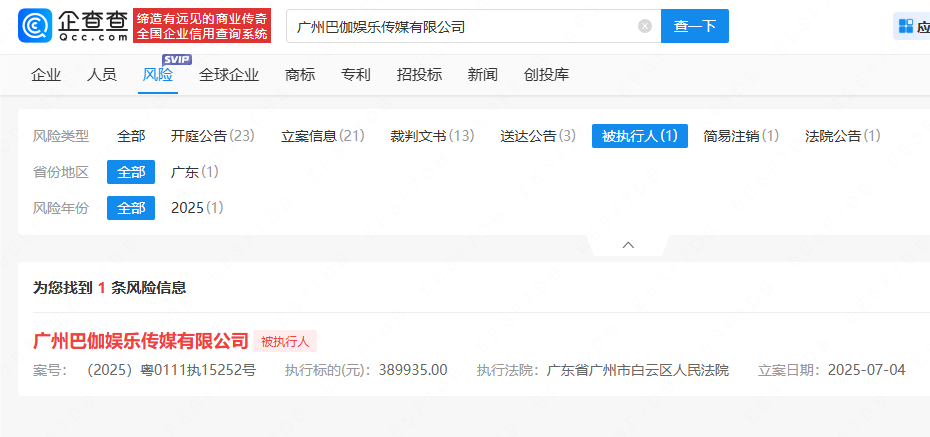
Task: Open the 新闻 tab
Action: 483,75
